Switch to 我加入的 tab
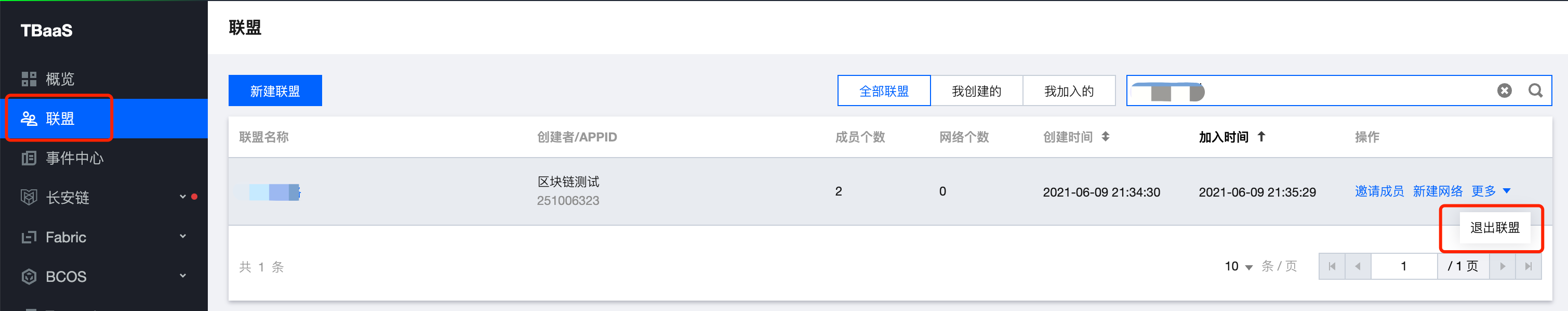Screen dimensions: 1568x311 pyautogui.click(x=1069, y=91)
